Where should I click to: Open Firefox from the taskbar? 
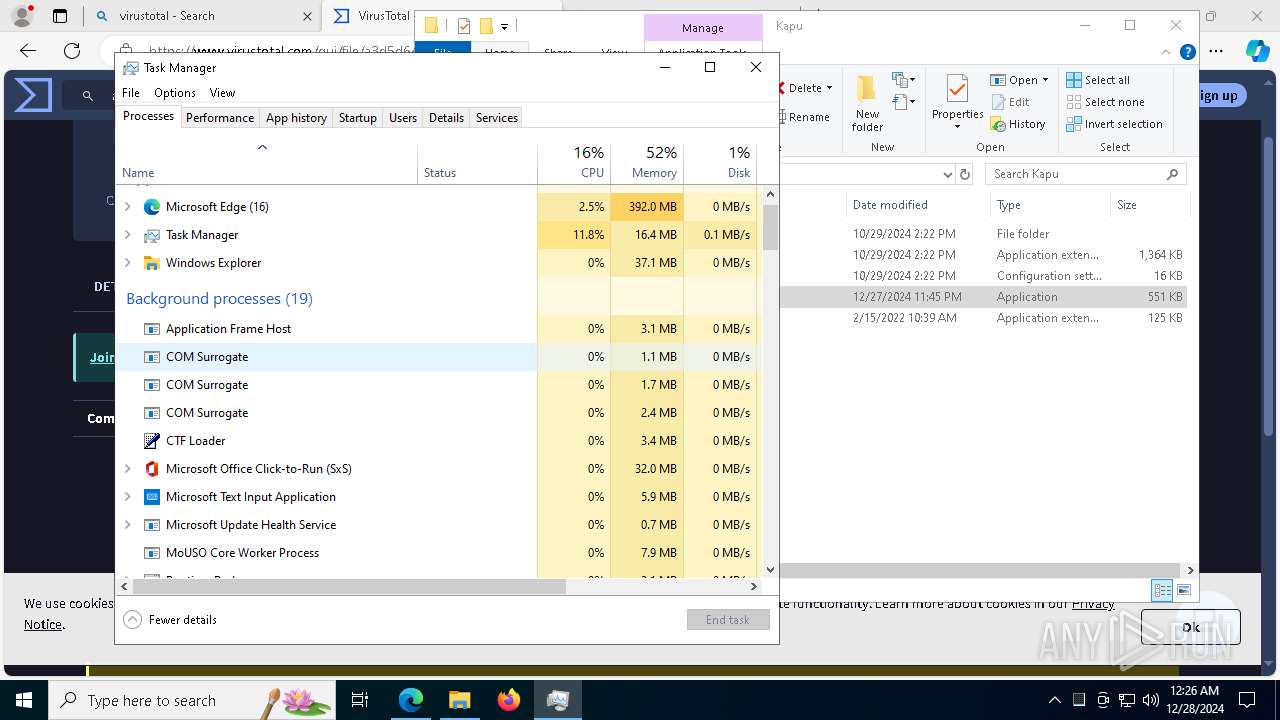click(509, 700)
